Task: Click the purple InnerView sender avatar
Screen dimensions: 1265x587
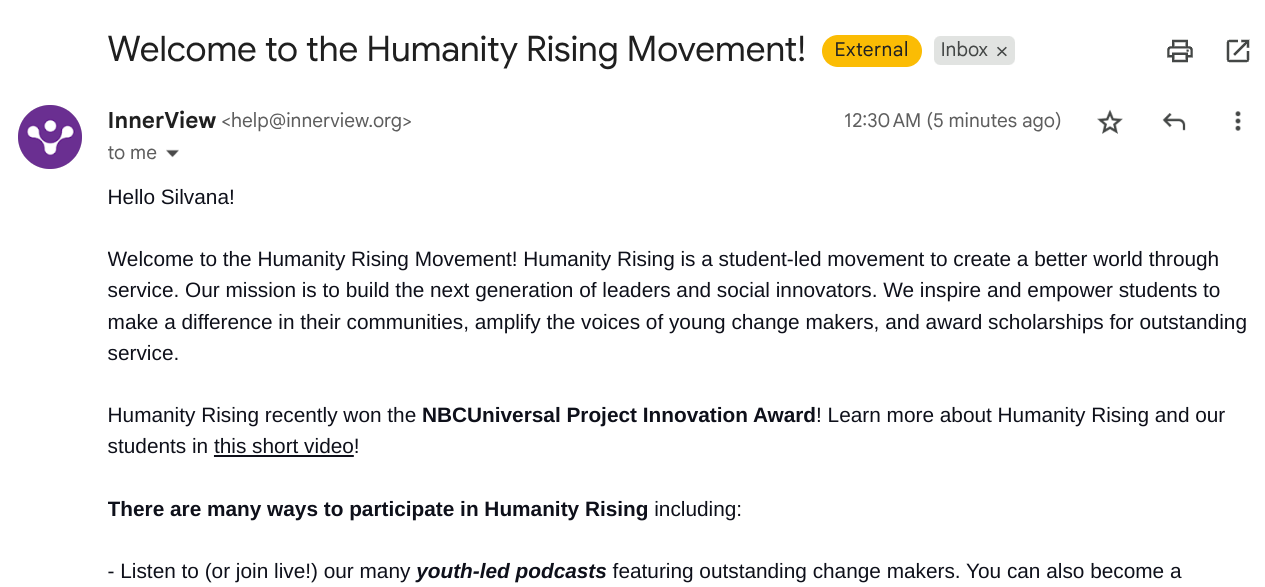Action: [50, 137]
